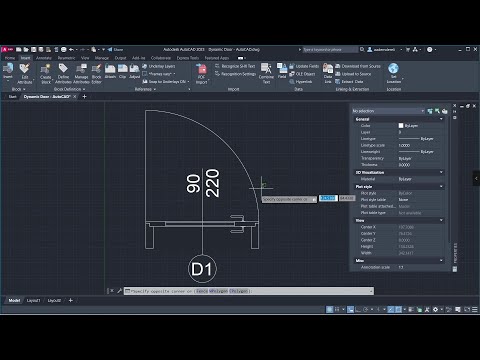The width and height of the screenshot is (480, 360).
Task: Switch to the Home ribbon tab
Action: [x=10, y=58]
